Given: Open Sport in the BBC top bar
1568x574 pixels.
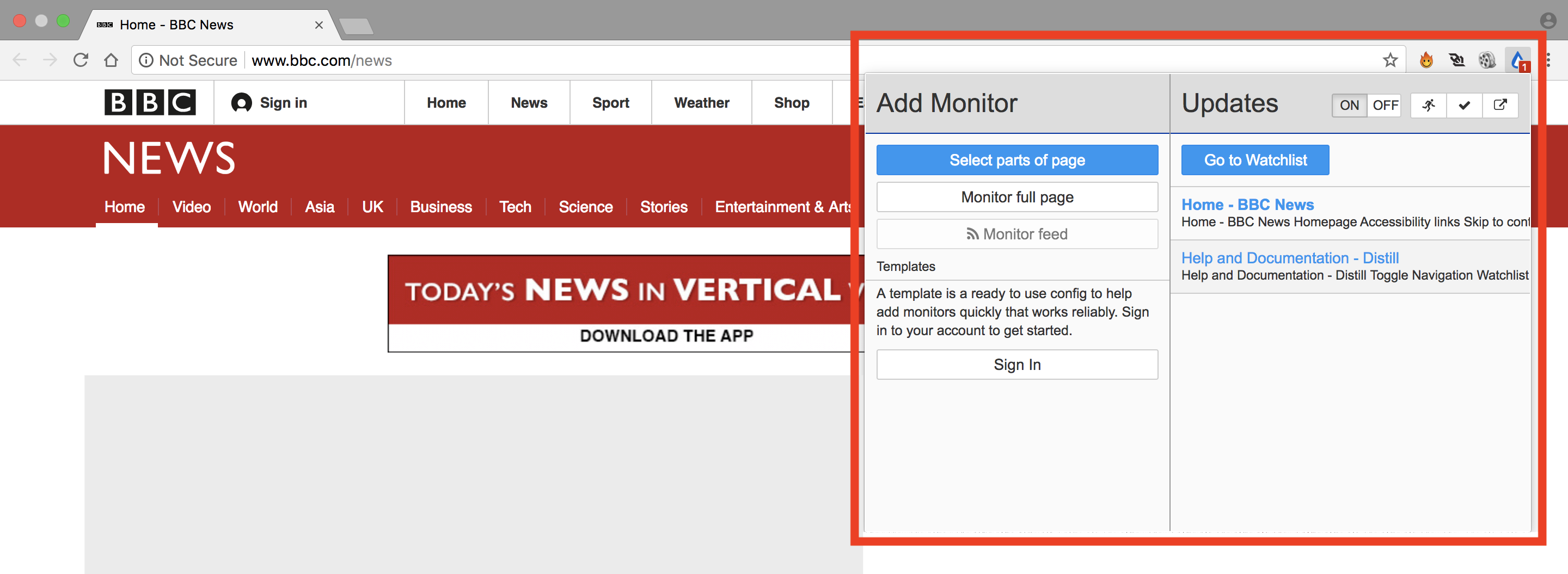Looking at the screenshot, I should [610, 103].
